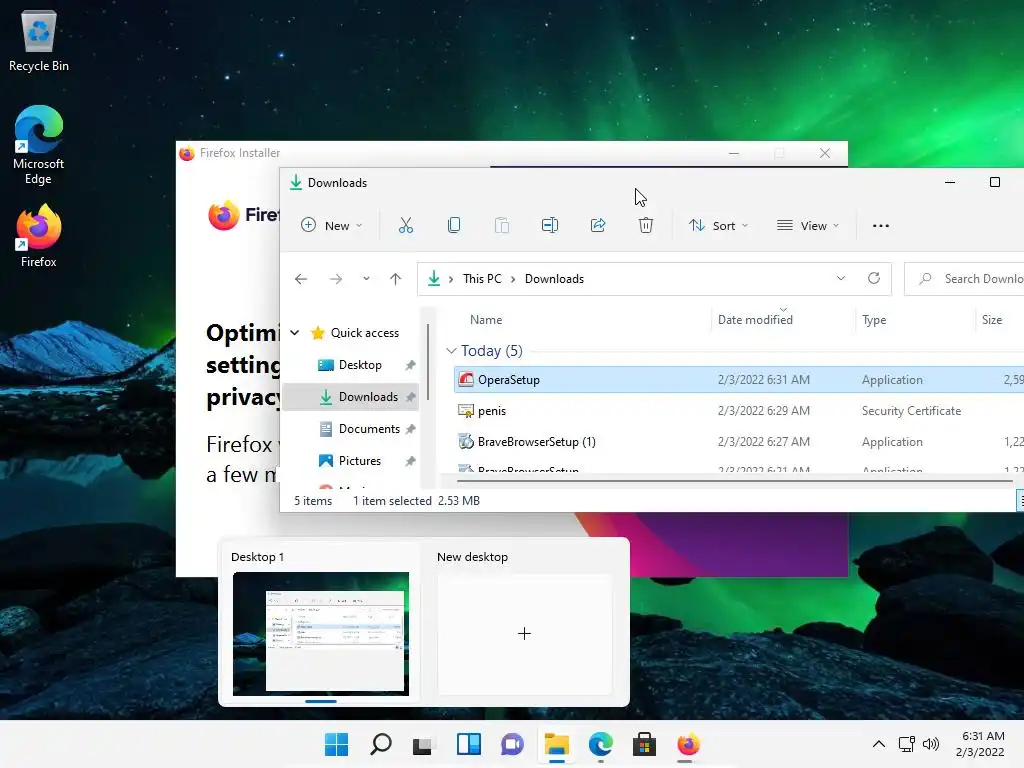The height and width of the screenshot is (768, 1024).
Task: Click horizontal scrollbar in file list
Action: pyautogui.click(x=735, y=481)
